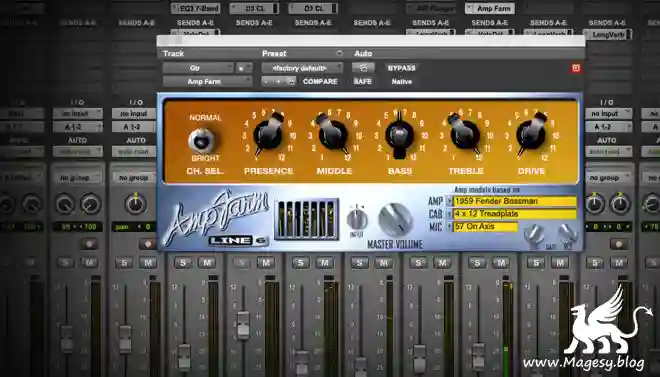Click the minus previous-preset button
The width and height of the screenshot is (660, 377).
266,81
